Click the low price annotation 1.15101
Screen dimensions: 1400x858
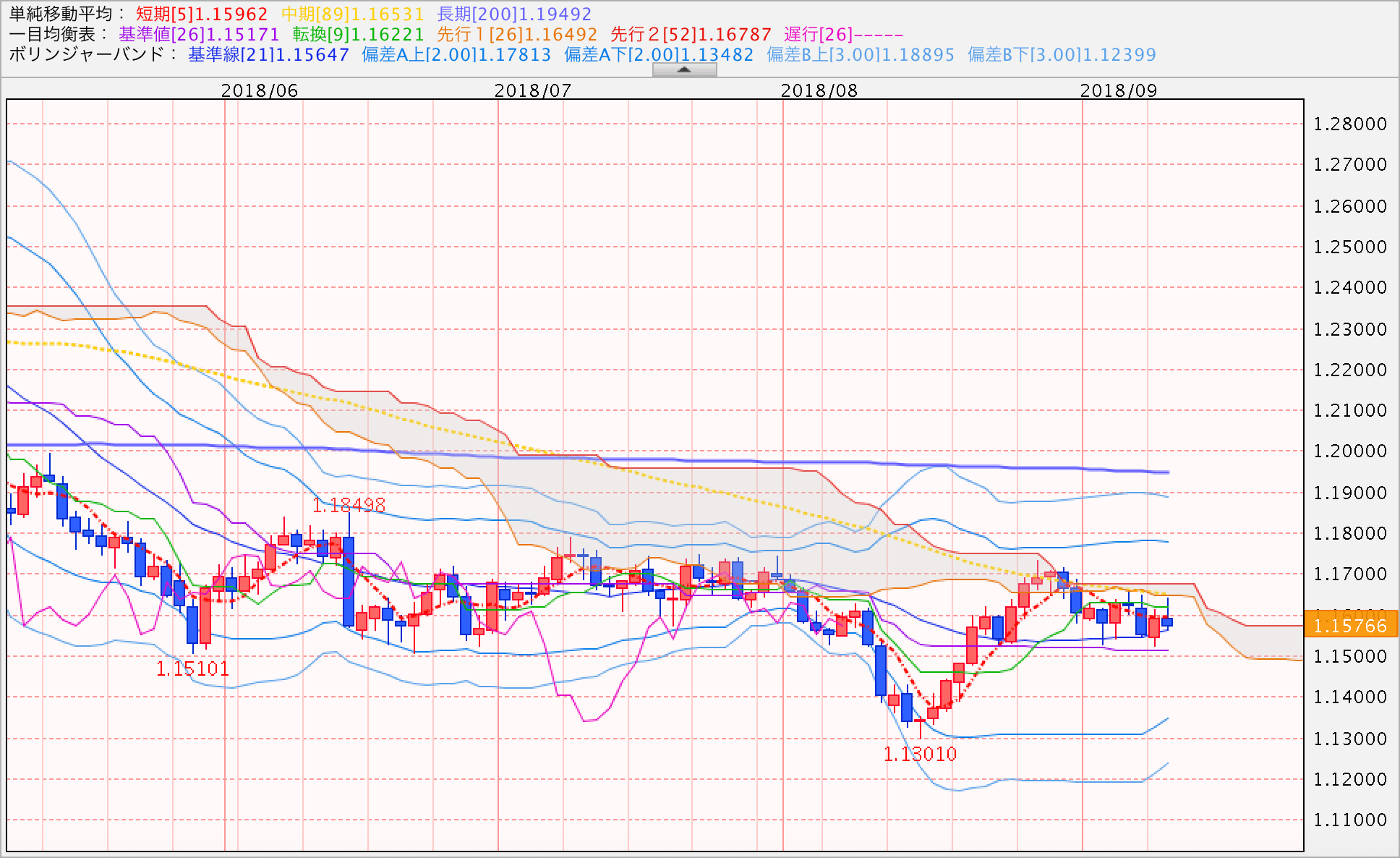pos(192,668)
